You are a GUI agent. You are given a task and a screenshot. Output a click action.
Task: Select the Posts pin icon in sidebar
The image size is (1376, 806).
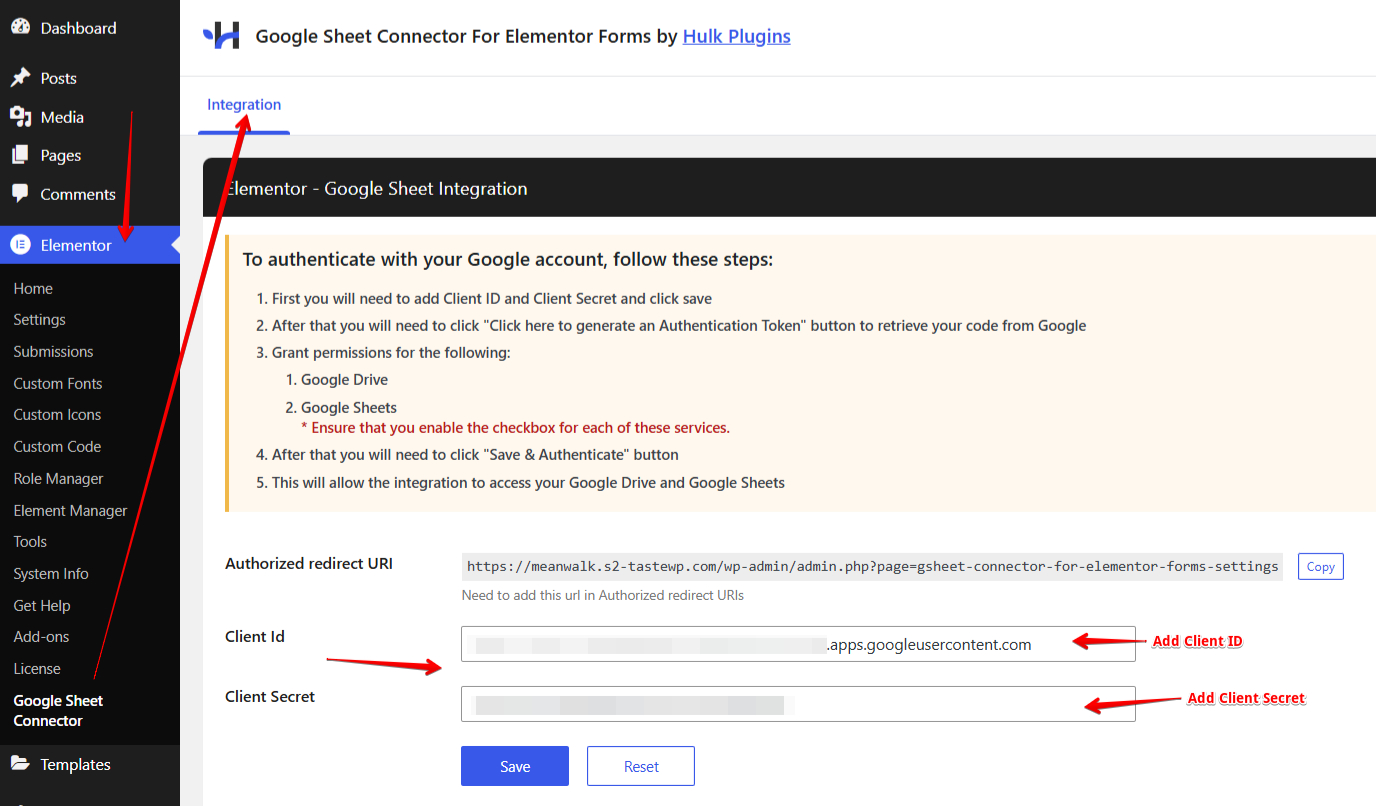coord(21,77)
